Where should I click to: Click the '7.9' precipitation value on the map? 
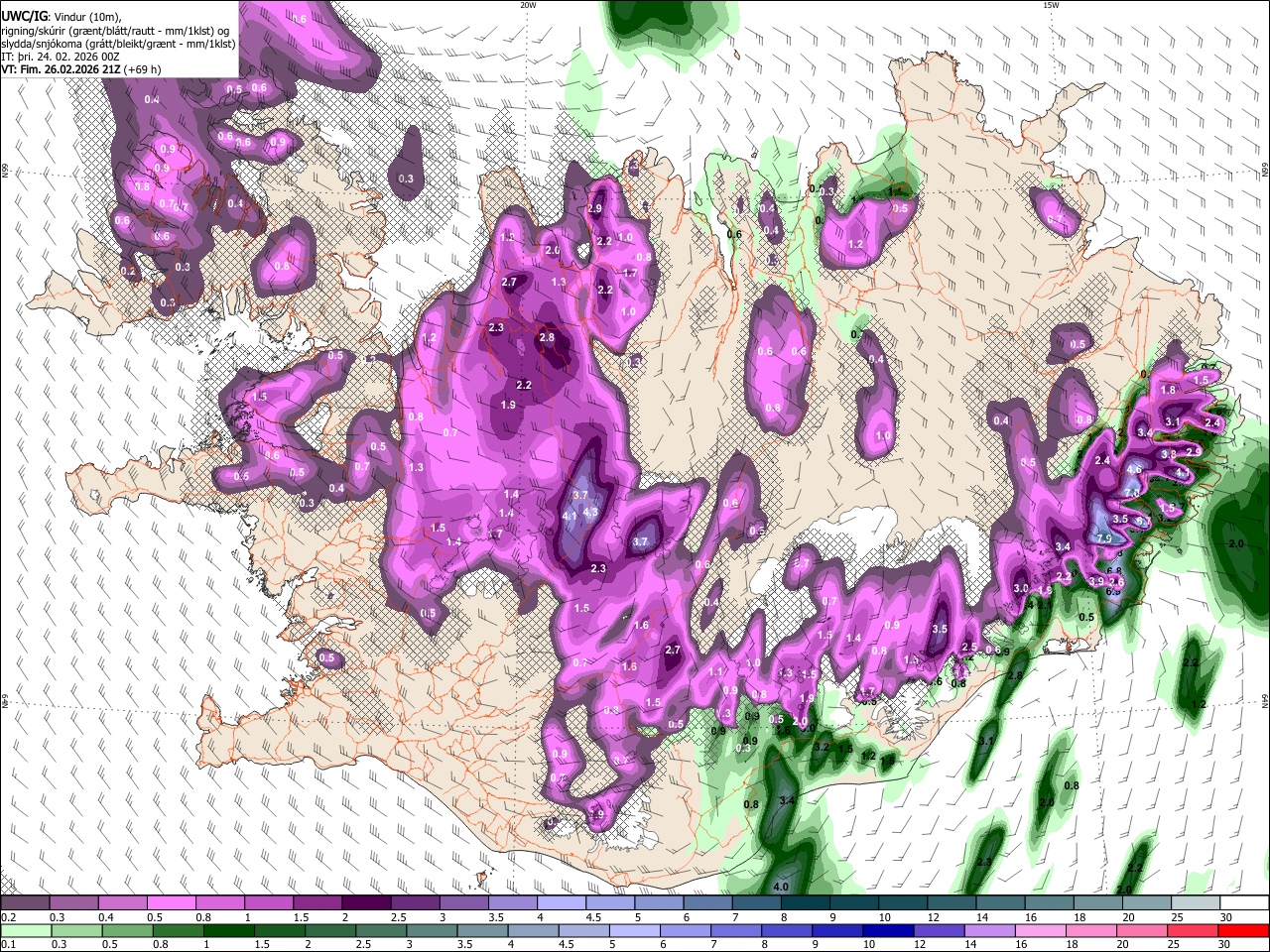[x=1104, y=537]
